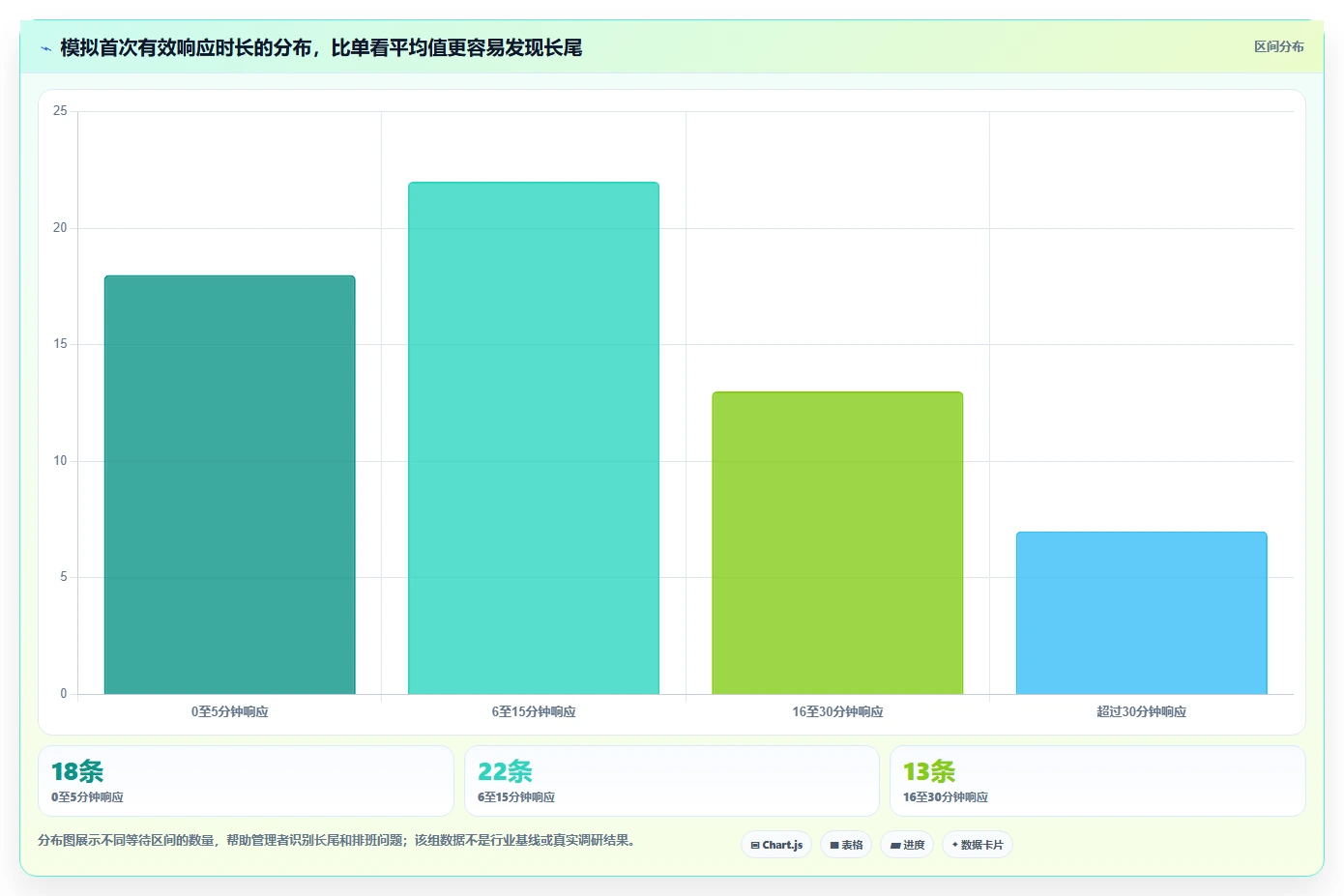This screenshot has height=896, width=1344.
Task: Click the blue 超过30分钟响应 bar
Action: [x=1141, y=613]
